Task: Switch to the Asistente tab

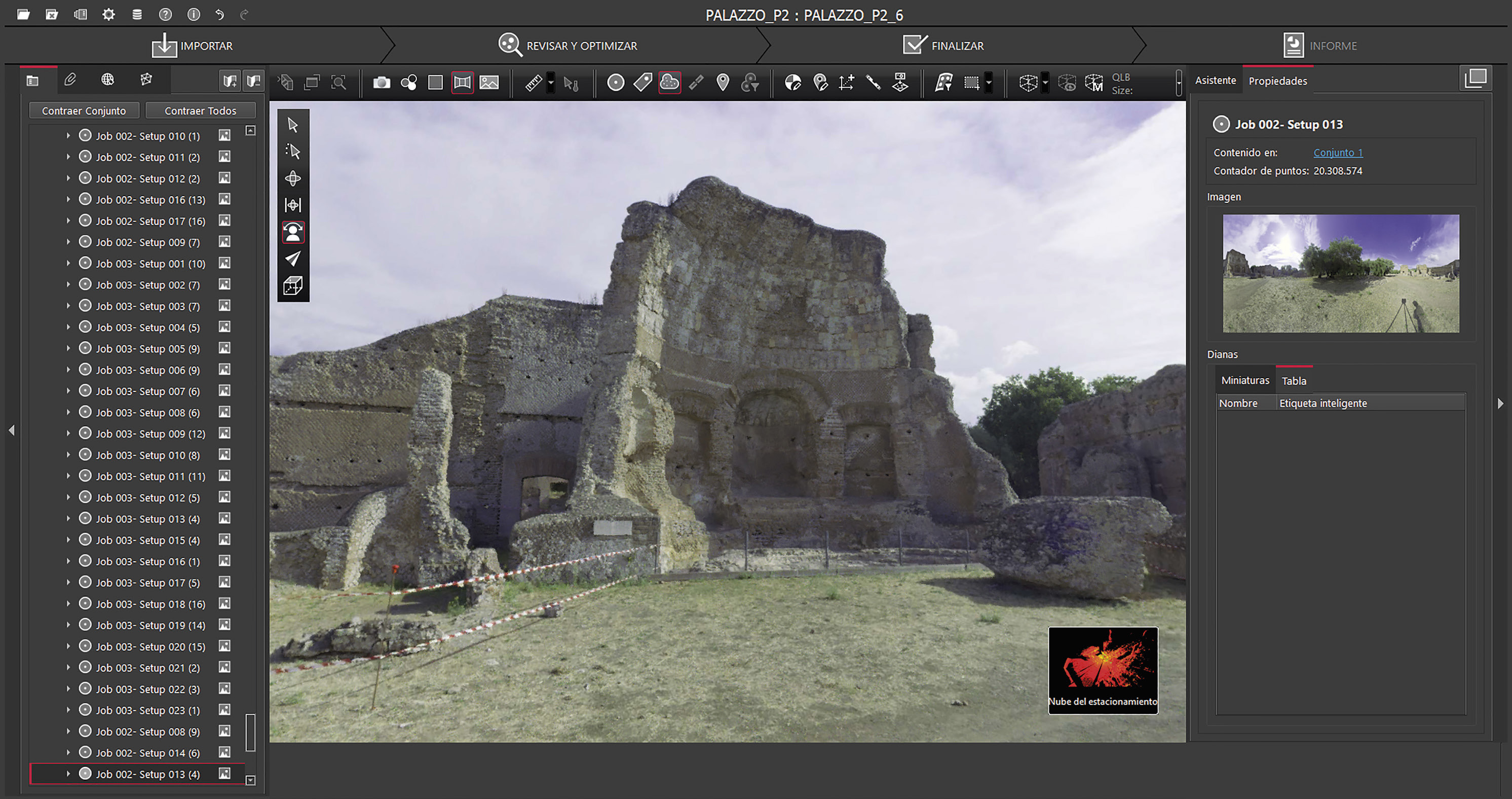Action: (x=1215, y=81)
